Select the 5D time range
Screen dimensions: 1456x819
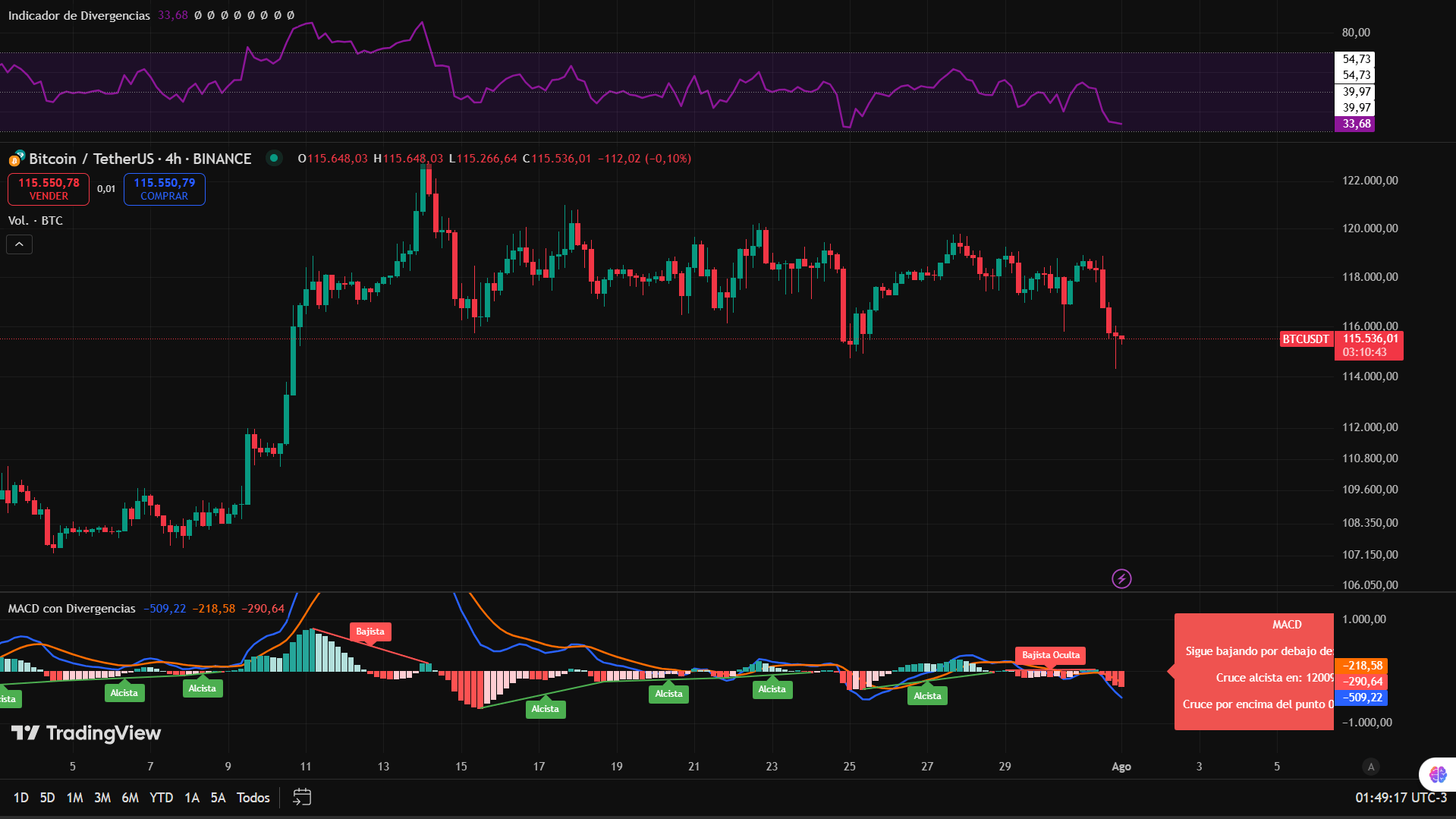47,798
